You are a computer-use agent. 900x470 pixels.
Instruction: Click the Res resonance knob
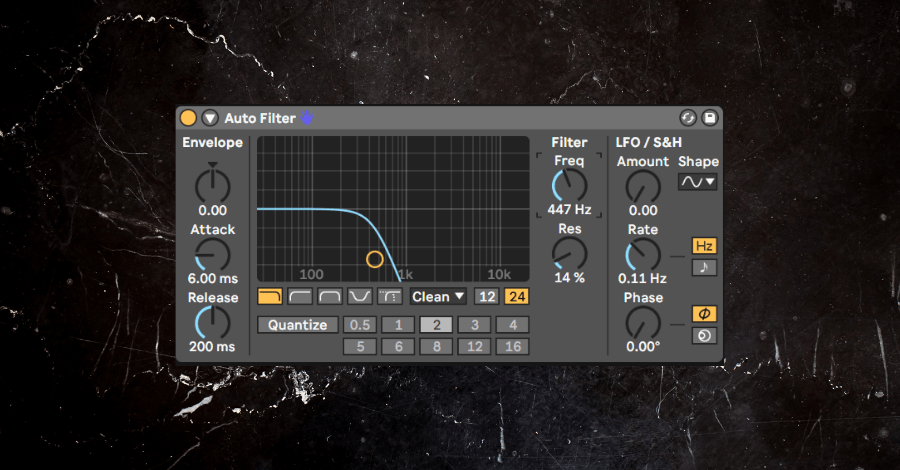coord(569,254)
